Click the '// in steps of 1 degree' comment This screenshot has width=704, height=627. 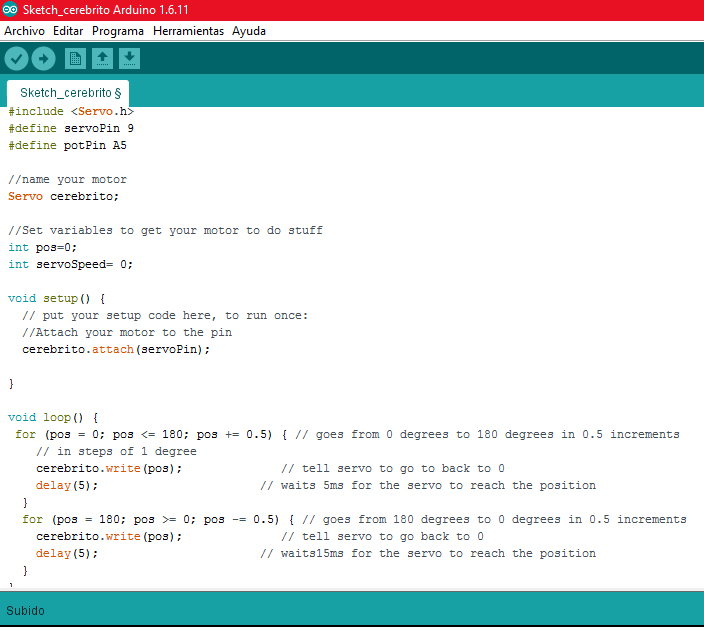tap(116, 452)
